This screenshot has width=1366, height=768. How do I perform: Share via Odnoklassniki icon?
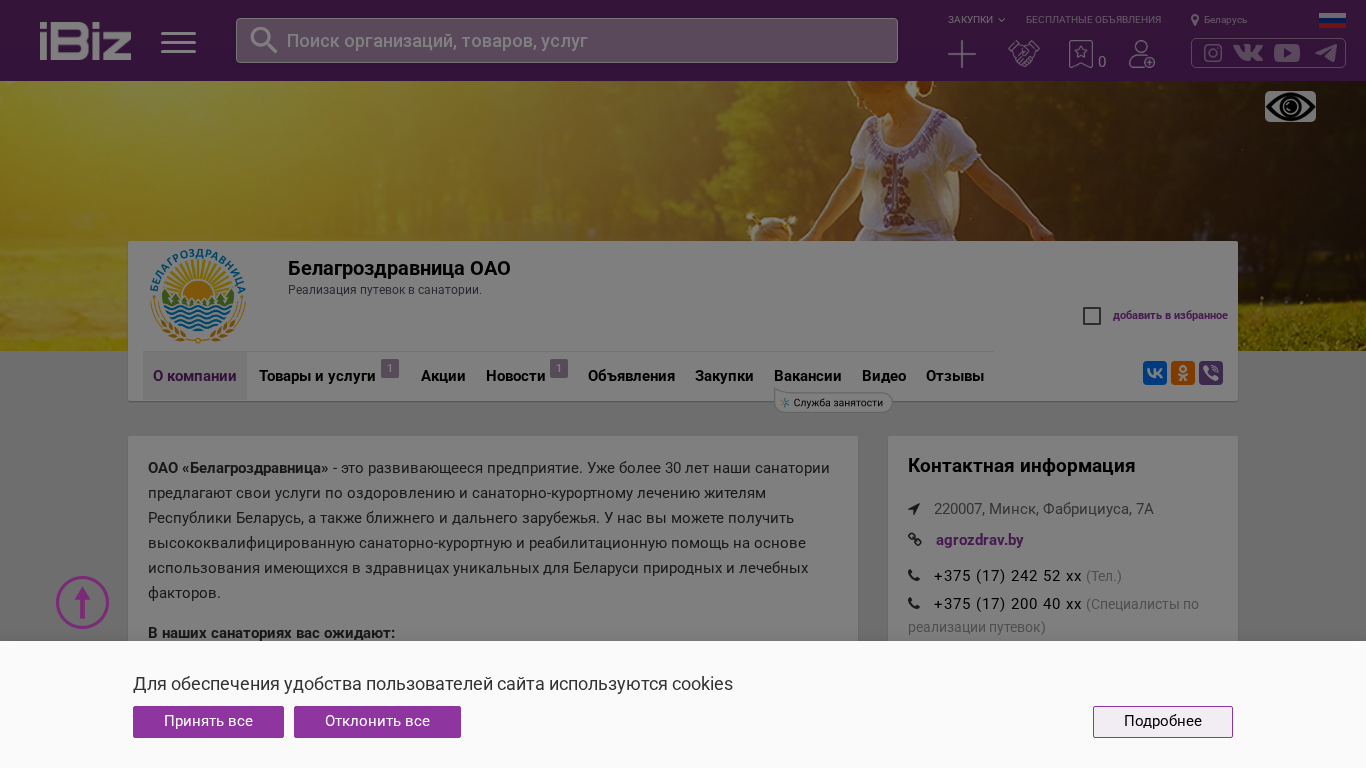click(1183, 373)
